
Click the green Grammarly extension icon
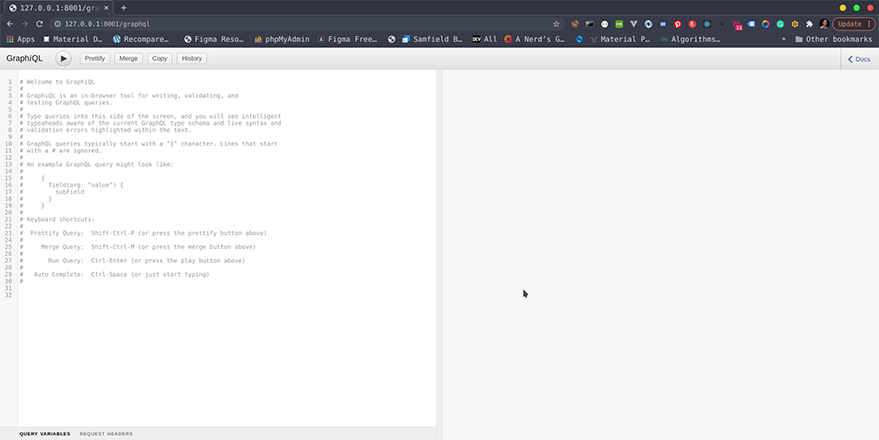coord(780,24)
